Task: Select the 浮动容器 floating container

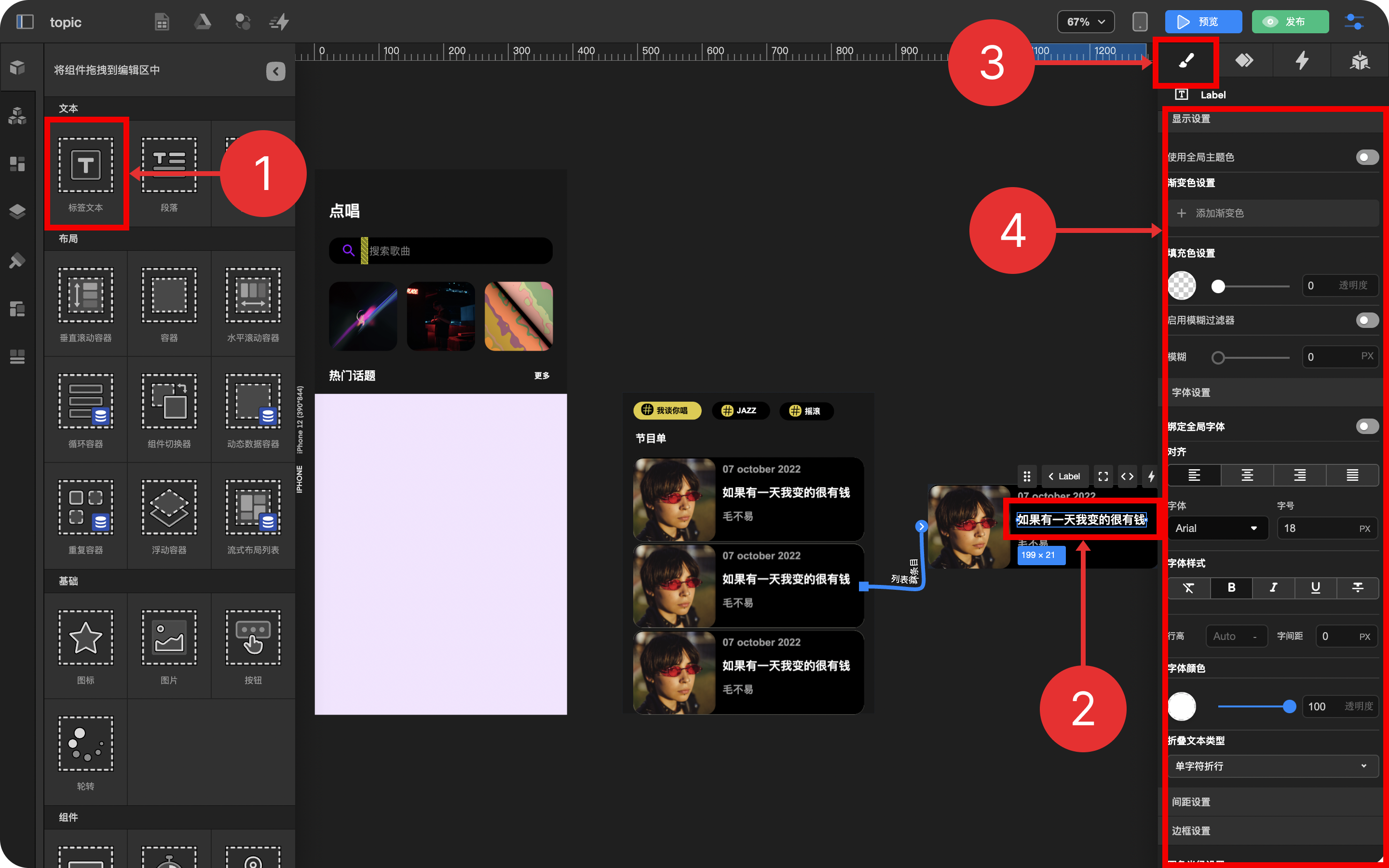Action: [169, 516]
